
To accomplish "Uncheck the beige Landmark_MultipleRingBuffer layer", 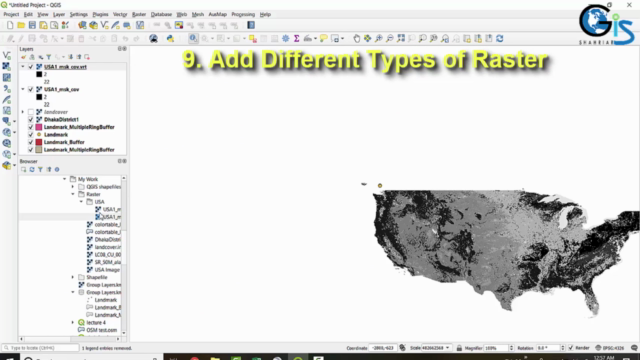I will pos(31,149).
